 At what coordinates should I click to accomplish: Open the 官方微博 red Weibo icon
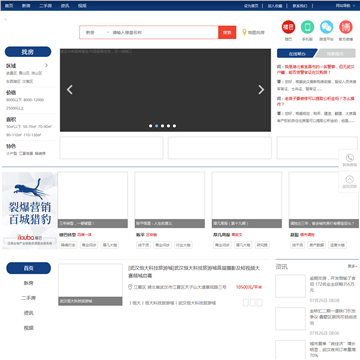[x=346, y=27]
